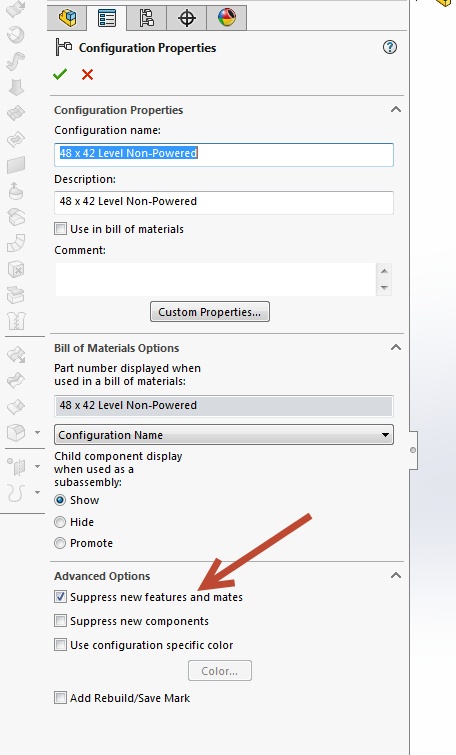Screen dimensions: 456x755
Task: Select the Delete Face tool
Action: tap(16, 269)
